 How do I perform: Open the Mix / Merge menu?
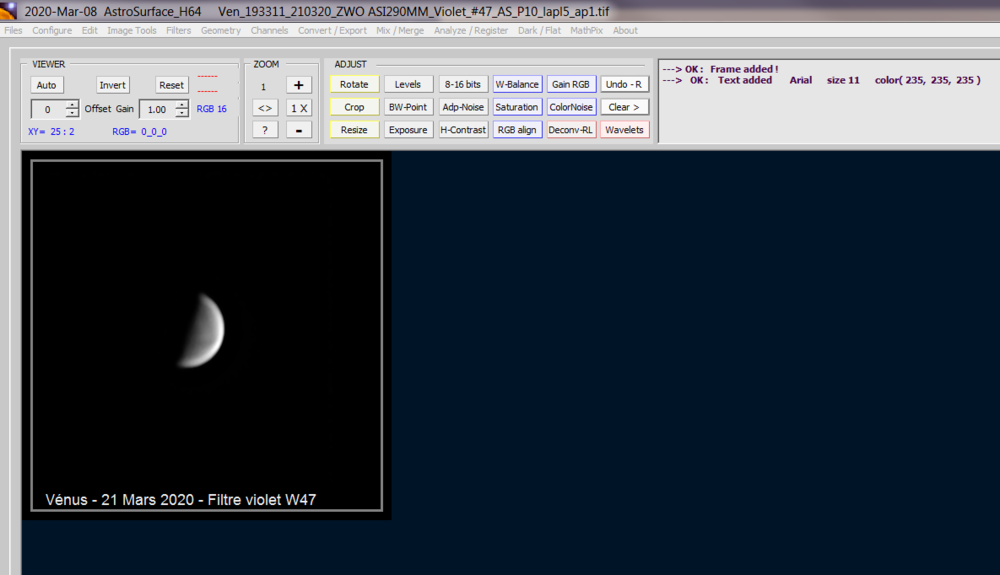click(x=400, y=30)
